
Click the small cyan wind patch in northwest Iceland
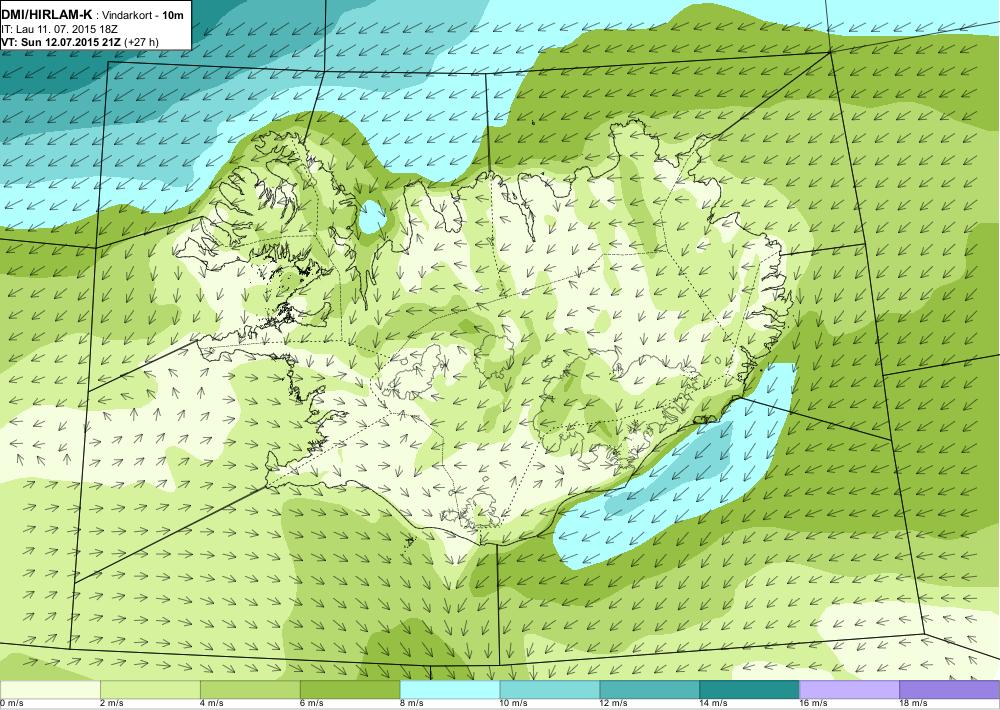[372, 218]
